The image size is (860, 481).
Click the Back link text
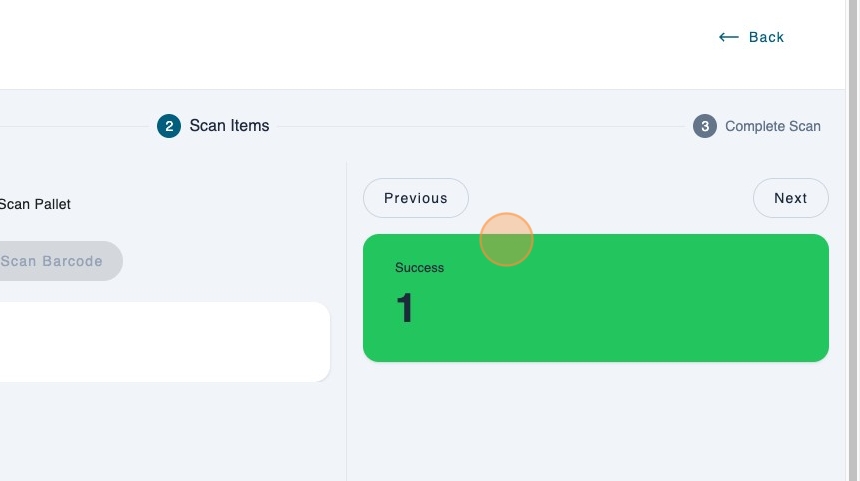pos(766,37)
